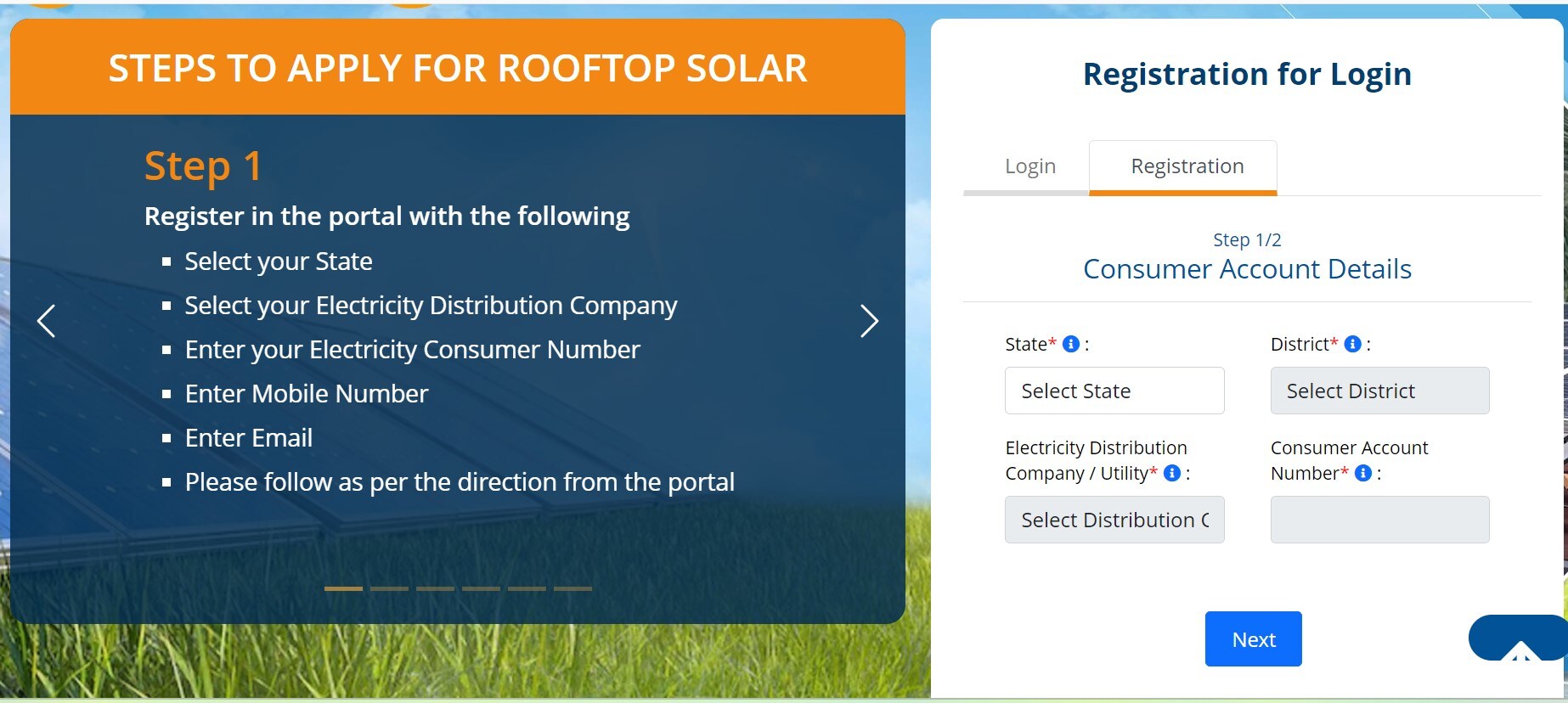Open the Select District dropdown

tap(1379, 391)
